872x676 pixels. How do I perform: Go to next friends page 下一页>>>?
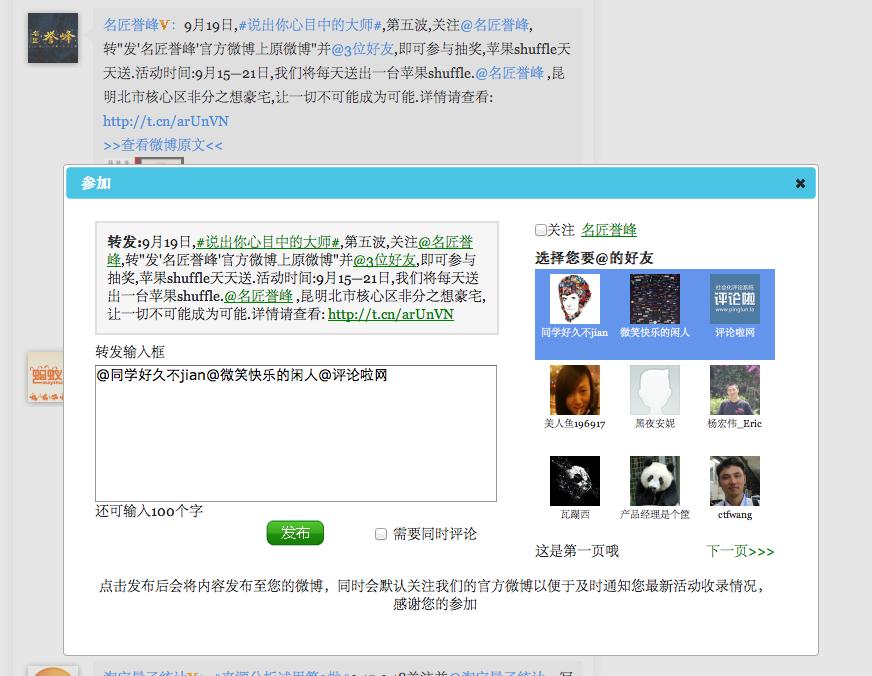[740, 551]
